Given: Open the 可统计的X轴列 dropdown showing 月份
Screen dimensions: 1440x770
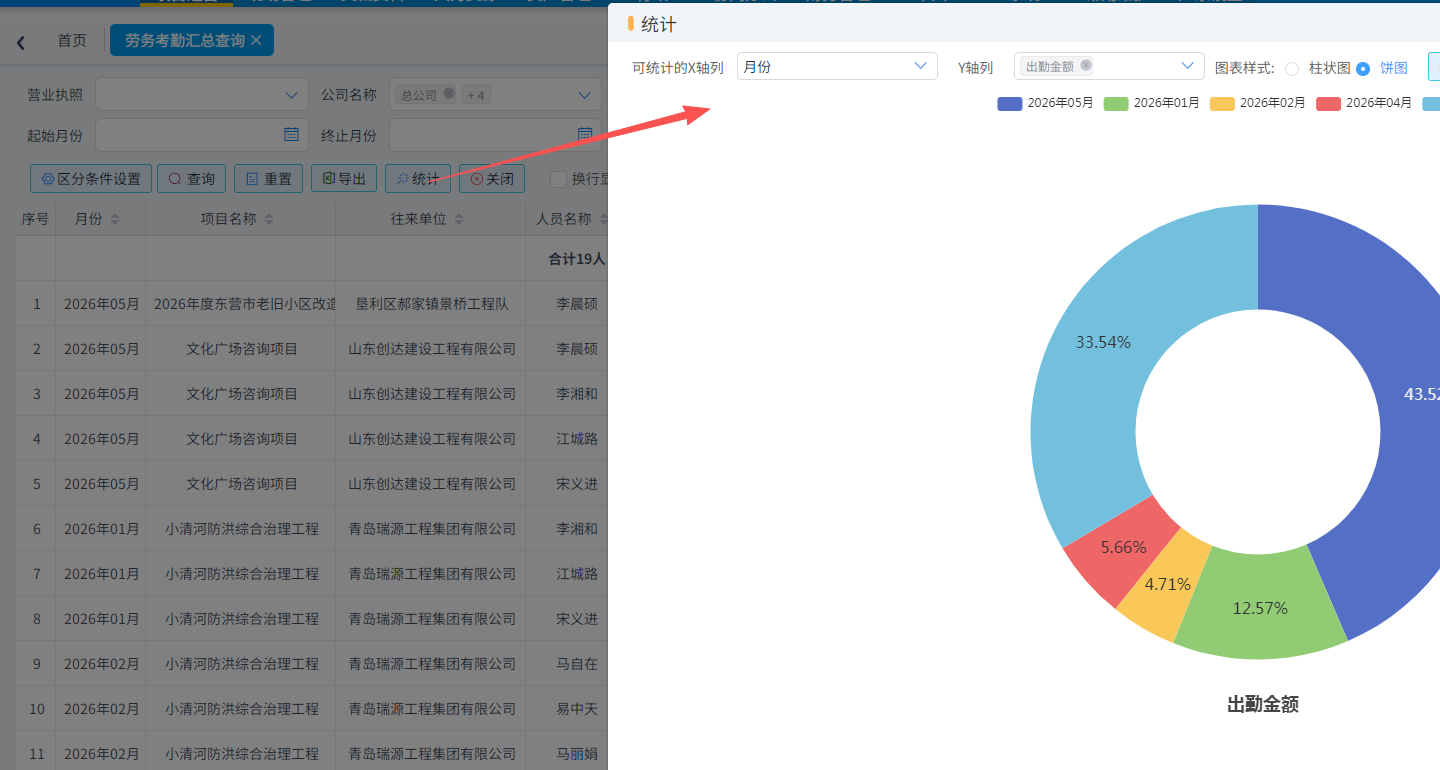Looking at the screenshot, I should click(837, 66).
